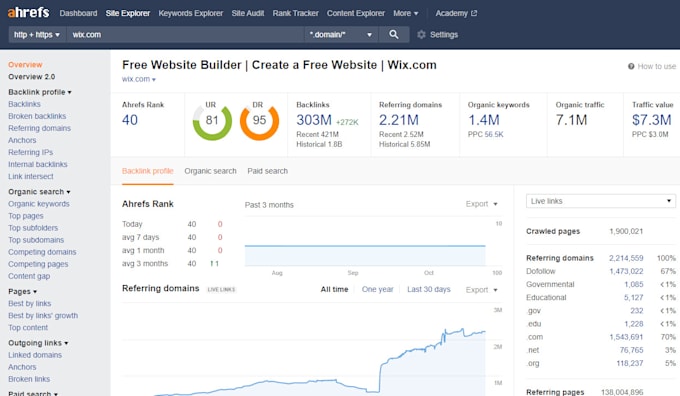The width and height of the screenshot is (680, 396).
Task: Select Last 30 days range
Action: point(428,289)
